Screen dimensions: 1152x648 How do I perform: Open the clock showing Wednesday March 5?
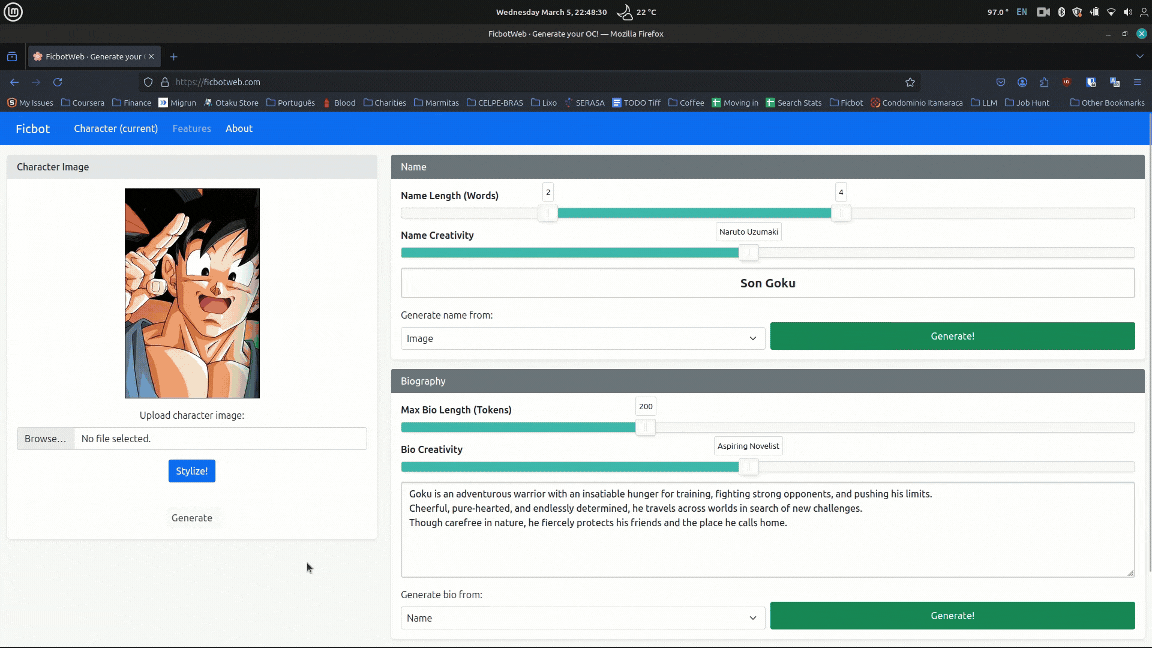[551, 12]
